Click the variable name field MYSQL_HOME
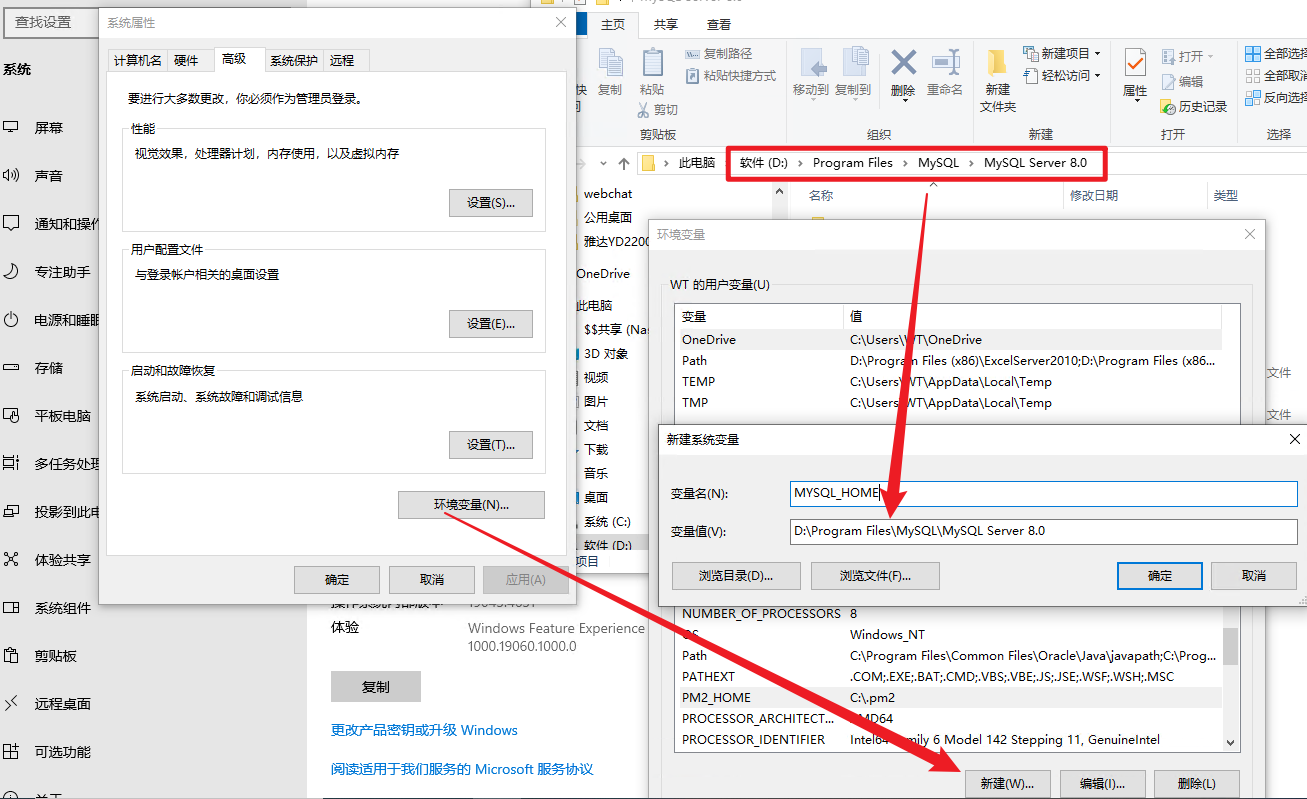Screen dimensions: 1307x799 coord(1043,493)
